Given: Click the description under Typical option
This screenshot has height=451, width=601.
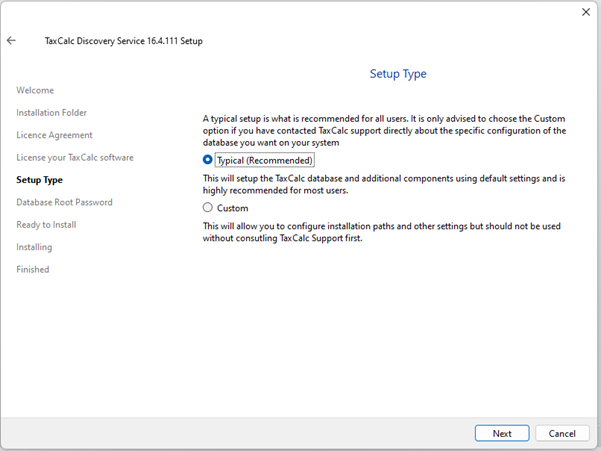Looking at the screenshot, I should coord(384,184).
